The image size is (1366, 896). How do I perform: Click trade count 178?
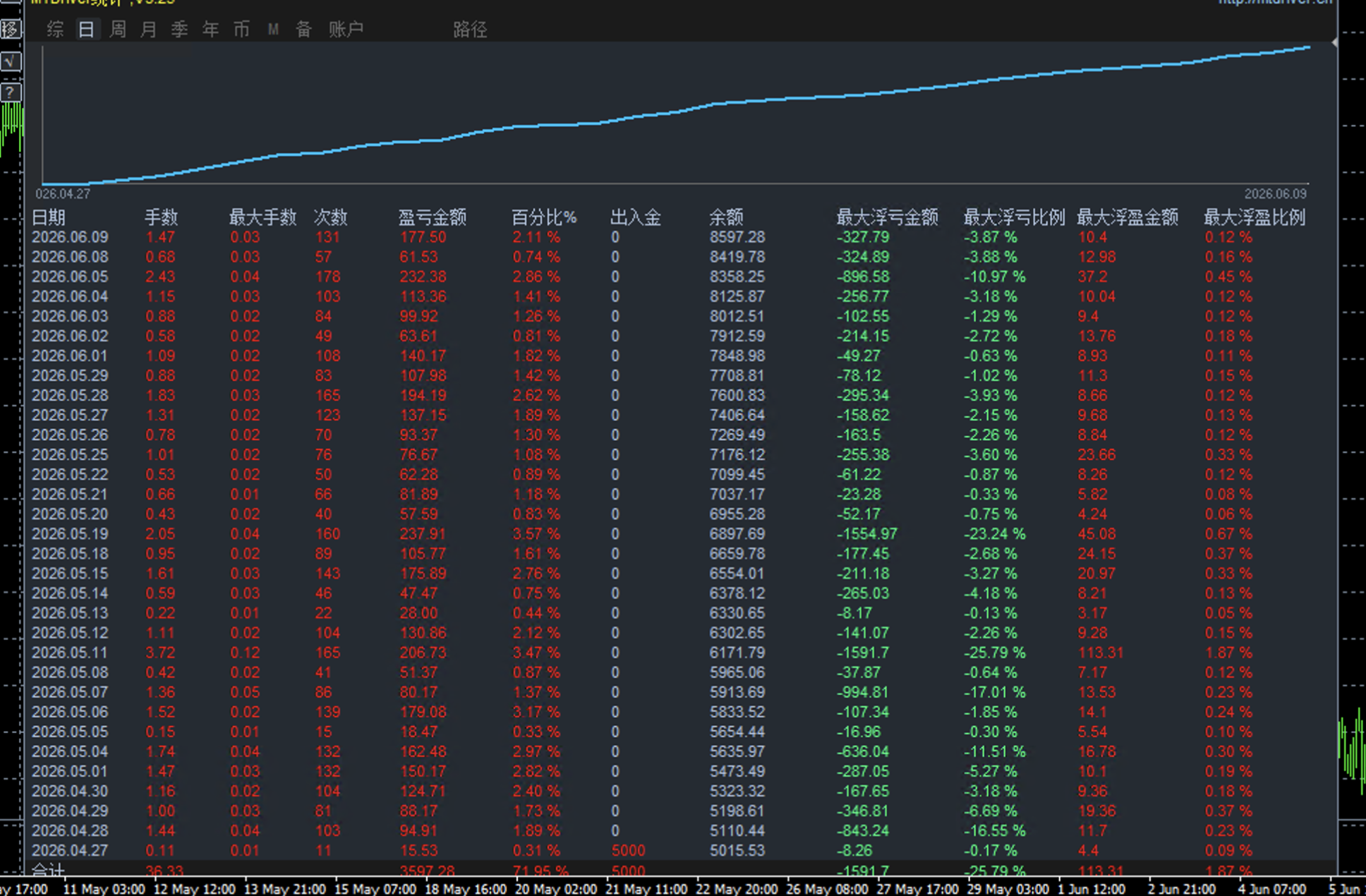[x=327, y=277]
